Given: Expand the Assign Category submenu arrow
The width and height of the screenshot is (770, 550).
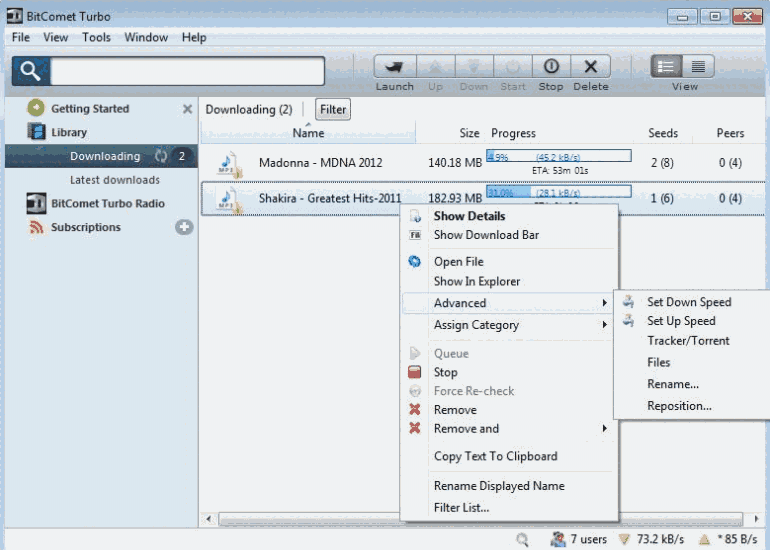Looking at the screenshot, I should [605, 325].
